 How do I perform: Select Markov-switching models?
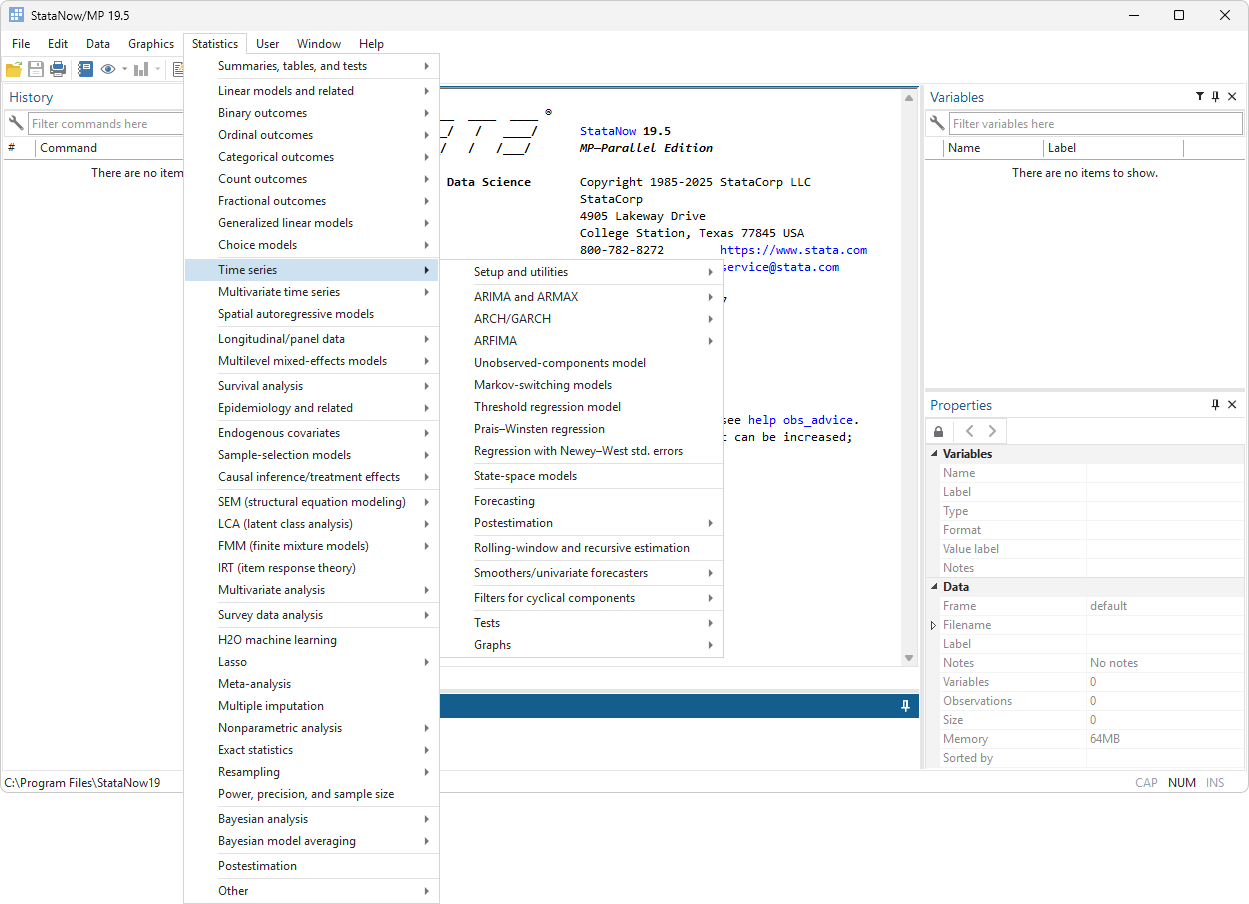[x=582, y=385]
